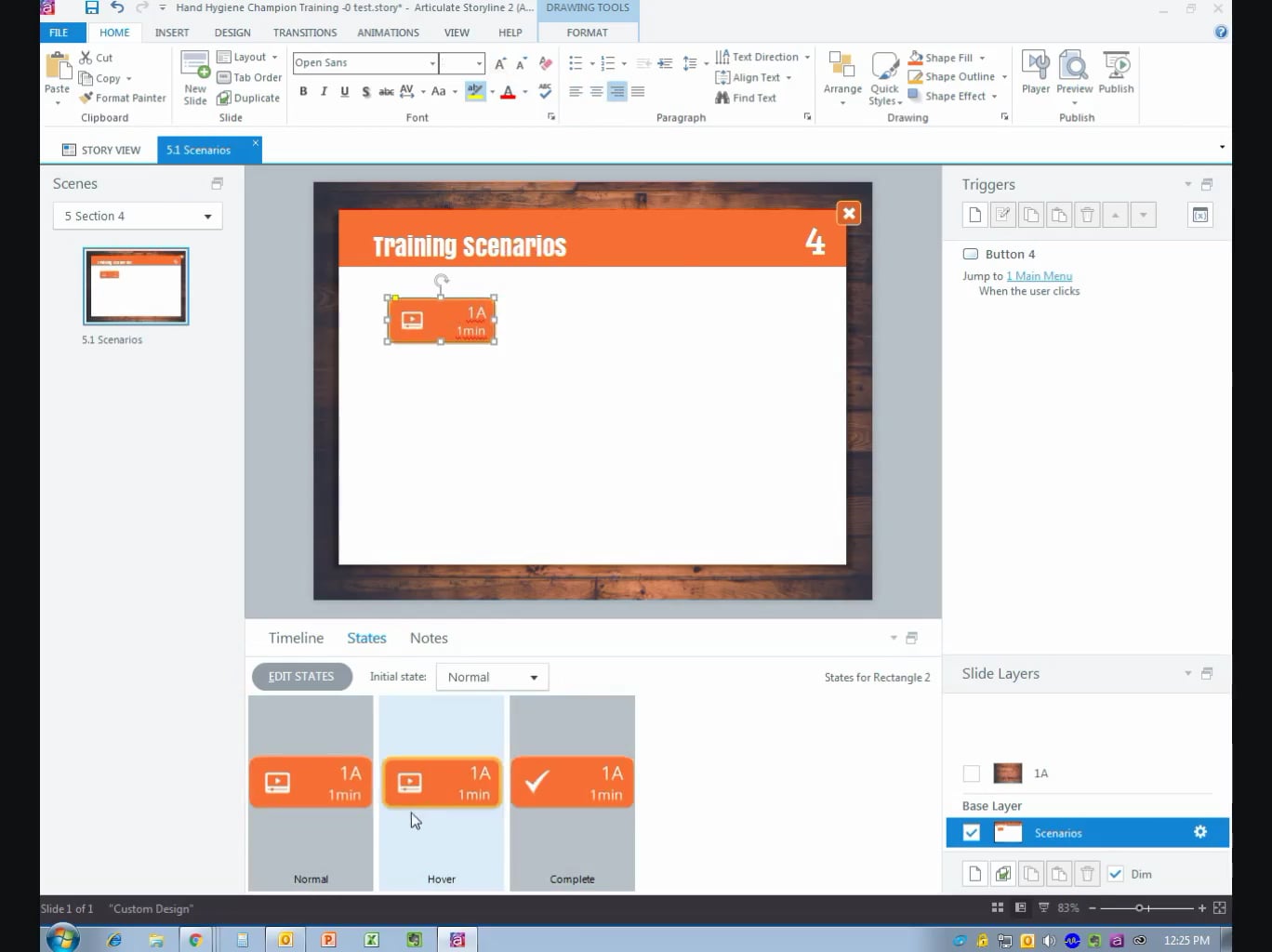1272x952 pixels.
Task: Click the Windows Start orb
Action: [63, 939]
